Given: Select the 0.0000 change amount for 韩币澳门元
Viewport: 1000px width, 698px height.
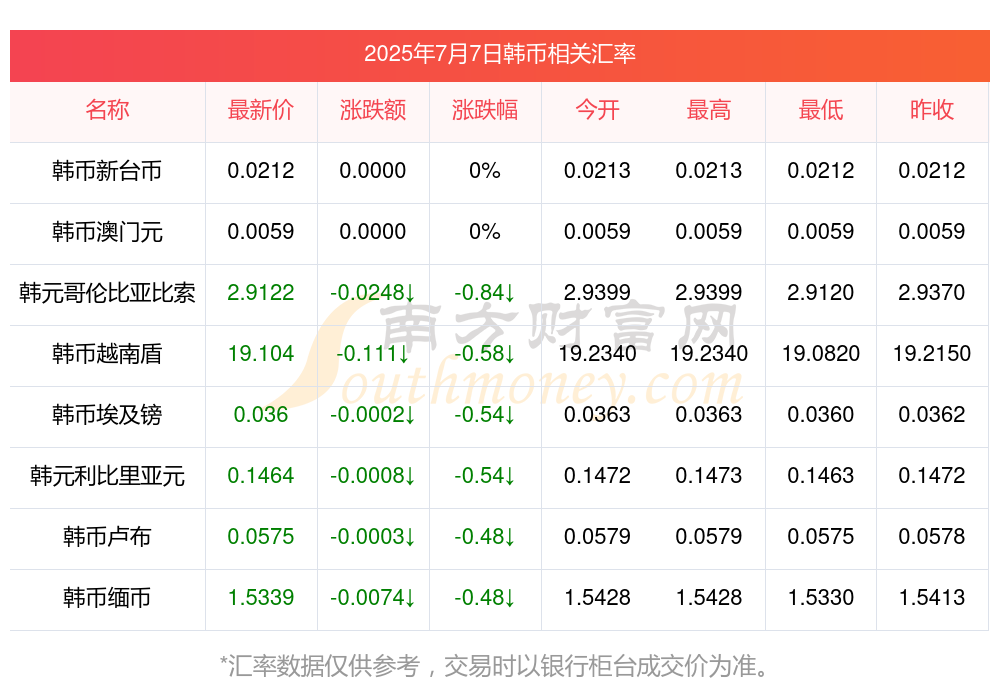Looking at the screenshot, I should tap(373, 232).
